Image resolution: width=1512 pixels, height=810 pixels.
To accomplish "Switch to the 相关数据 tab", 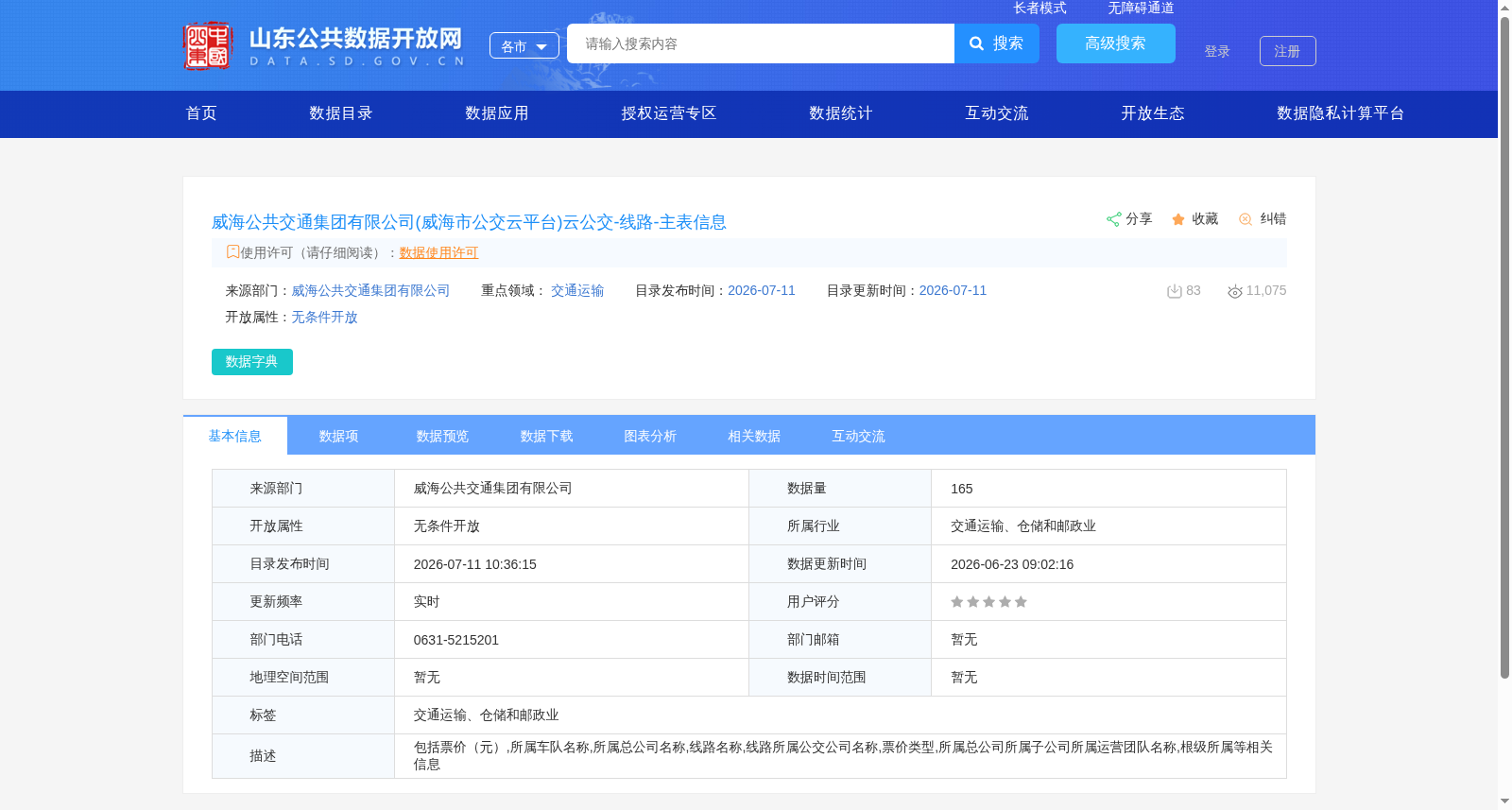I will (x=755, y=436).
